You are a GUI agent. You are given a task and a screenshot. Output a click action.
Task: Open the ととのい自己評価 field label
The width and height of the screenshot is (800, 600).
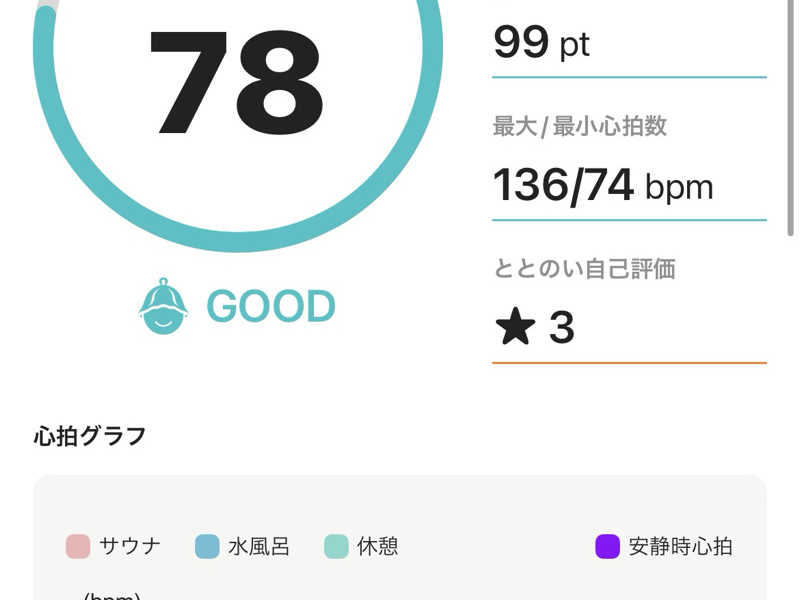(x=584, y=268)
